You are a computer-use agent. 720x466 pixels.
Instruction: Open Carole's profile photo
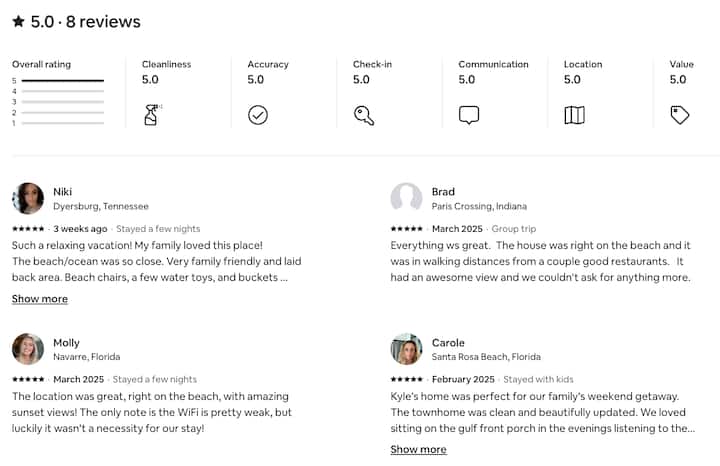coord(406,349)
